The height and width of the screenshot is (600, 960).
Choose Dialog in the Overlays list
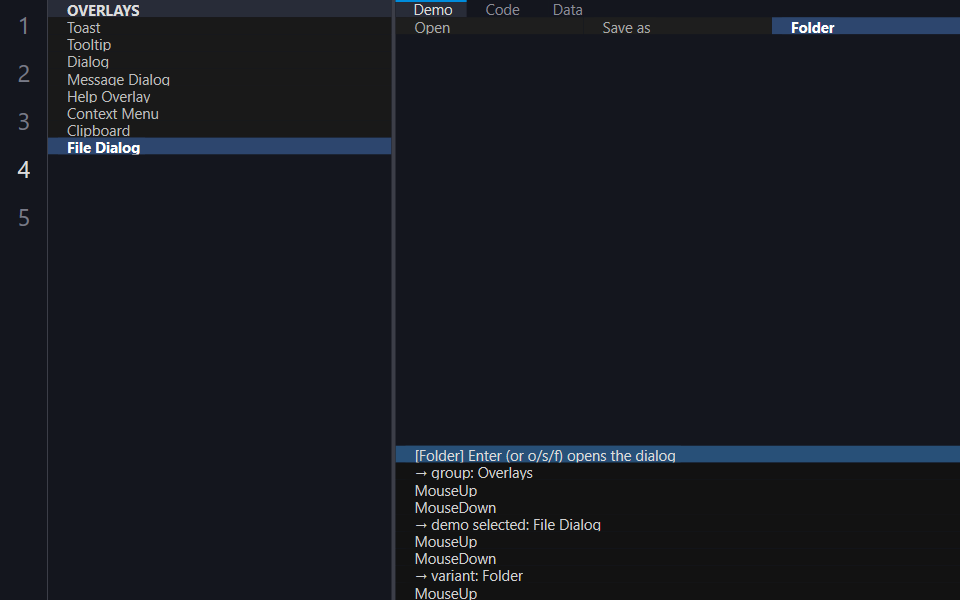pyautogui.click(x=219, y=62)
